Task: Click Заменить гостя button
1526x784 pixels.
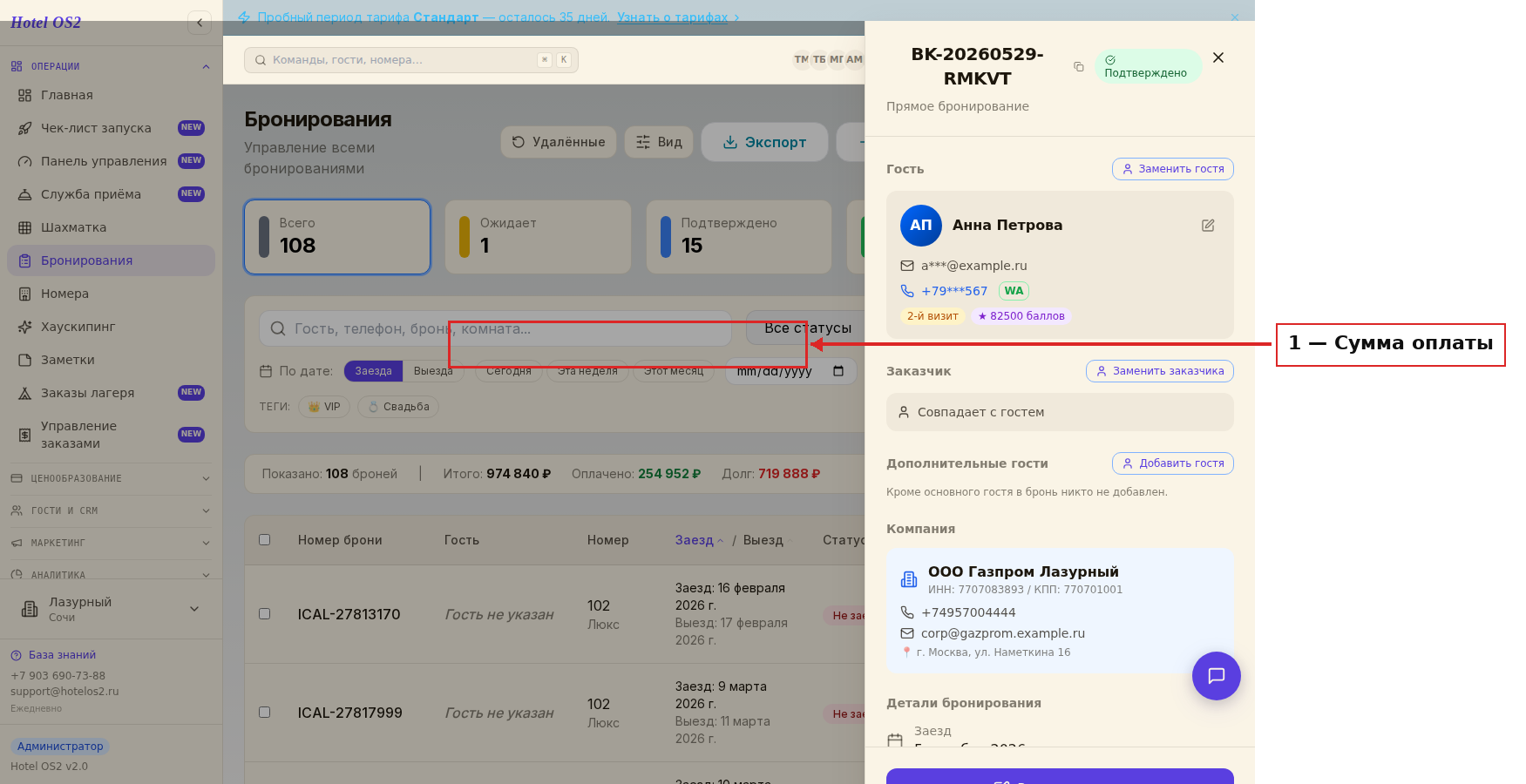Action: pos(1173,169)
